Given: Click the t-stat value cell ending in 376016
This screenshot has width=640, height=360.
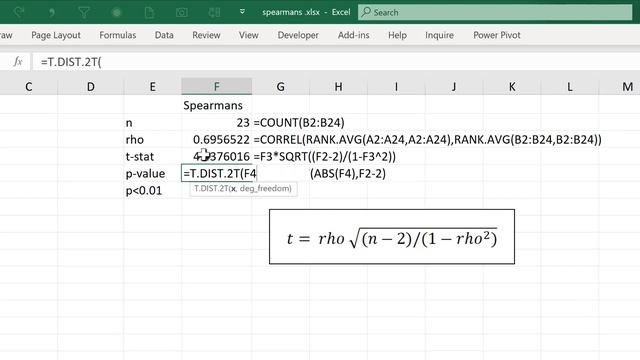Looking at the screenshot, I should click(x=217, y=156).
